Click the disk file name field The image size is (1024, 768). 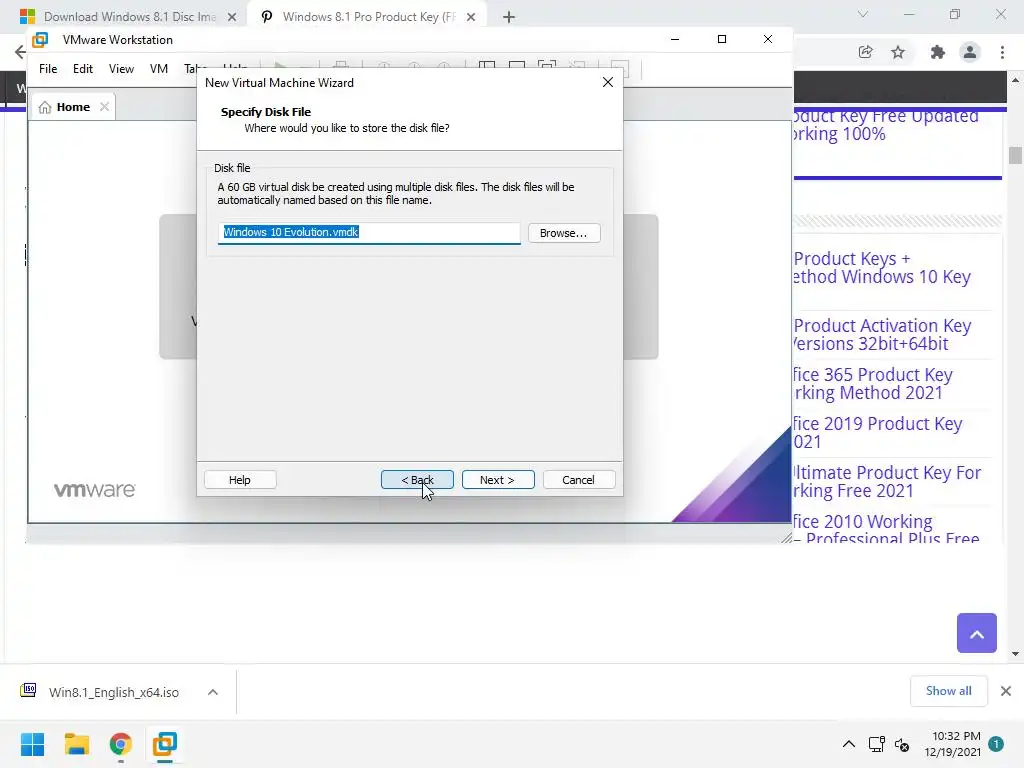pyautogui.click(x=369, y=232)
